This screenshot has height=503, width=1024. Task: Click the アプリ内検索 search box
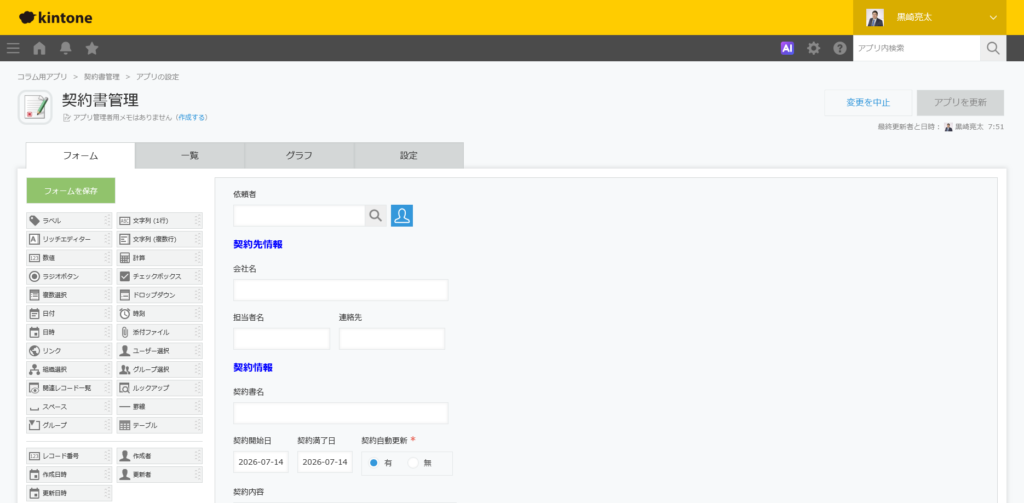916,48
